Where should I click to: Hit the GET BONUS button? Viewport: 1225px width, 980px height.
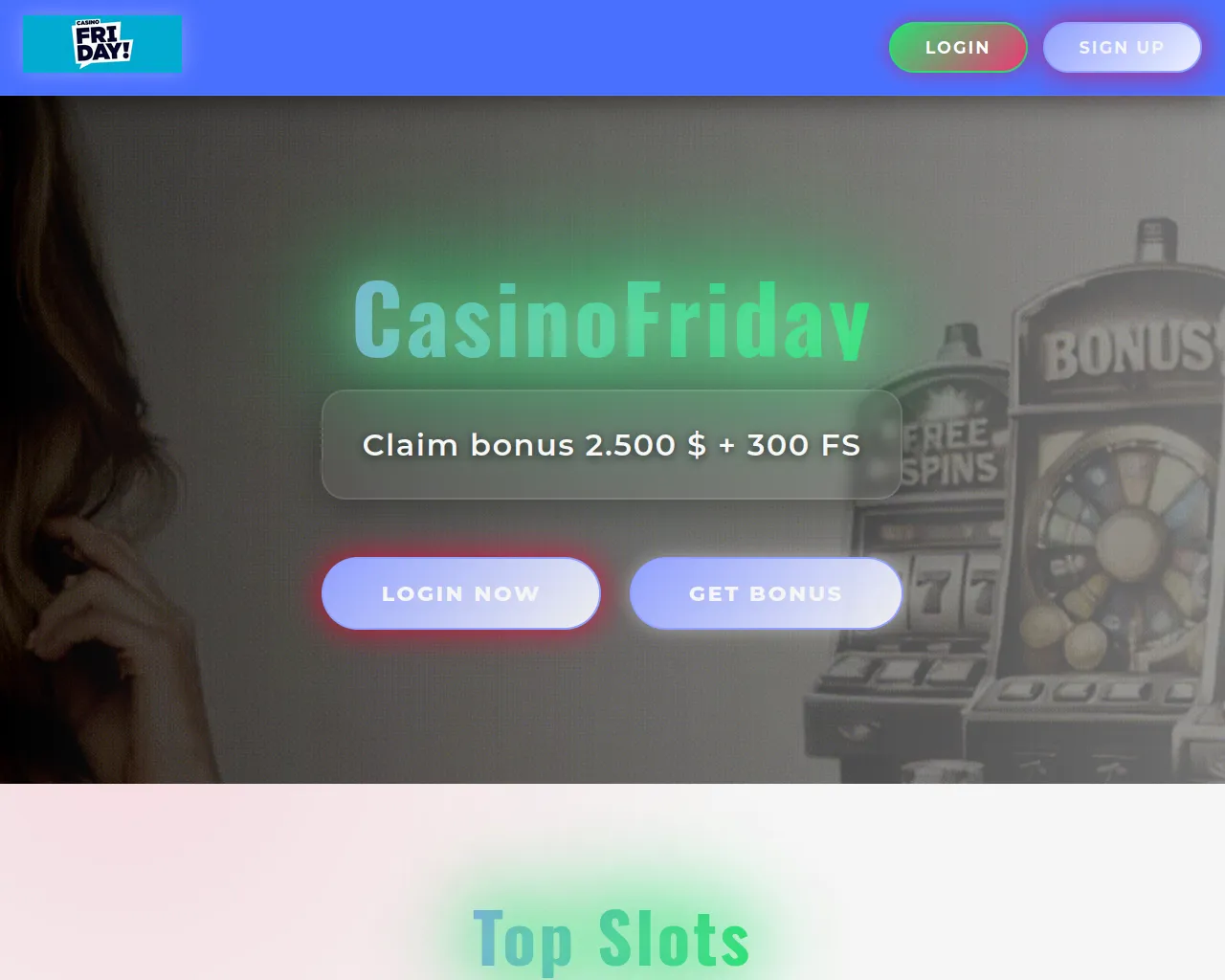tap(766, 593)
